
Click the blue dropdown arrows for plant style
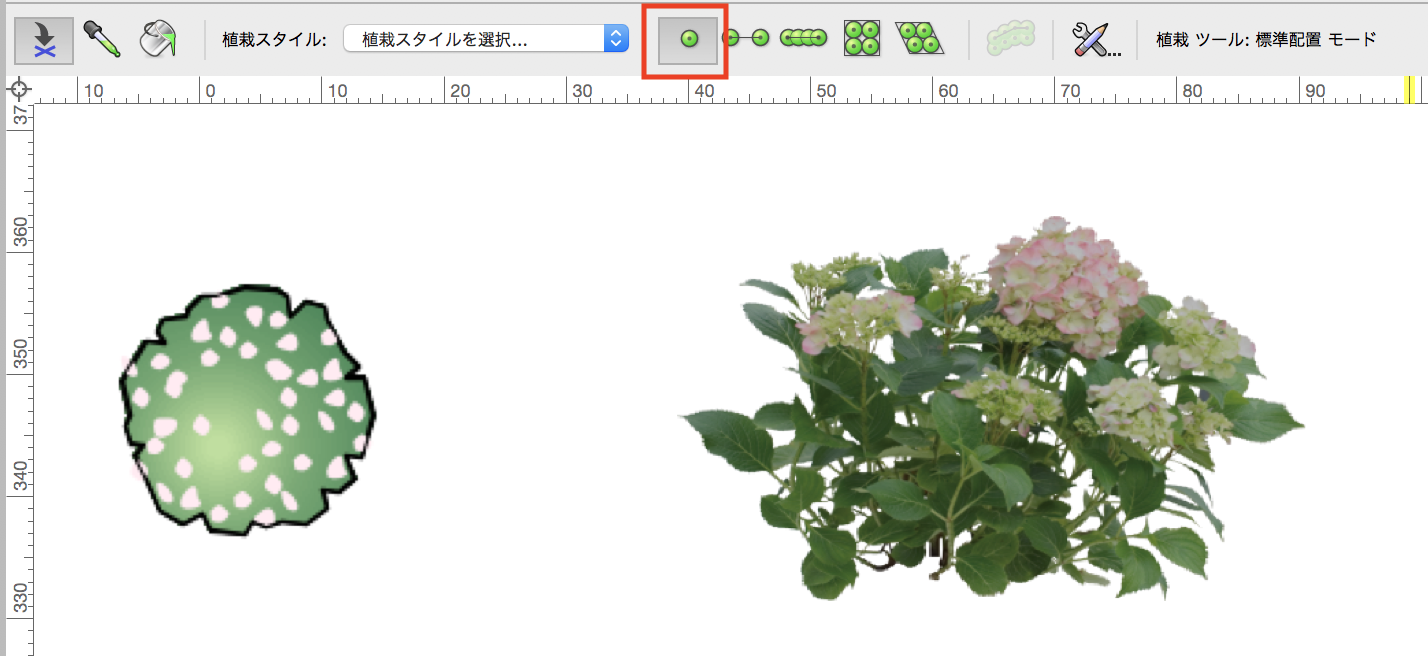[x=616, y=40]
